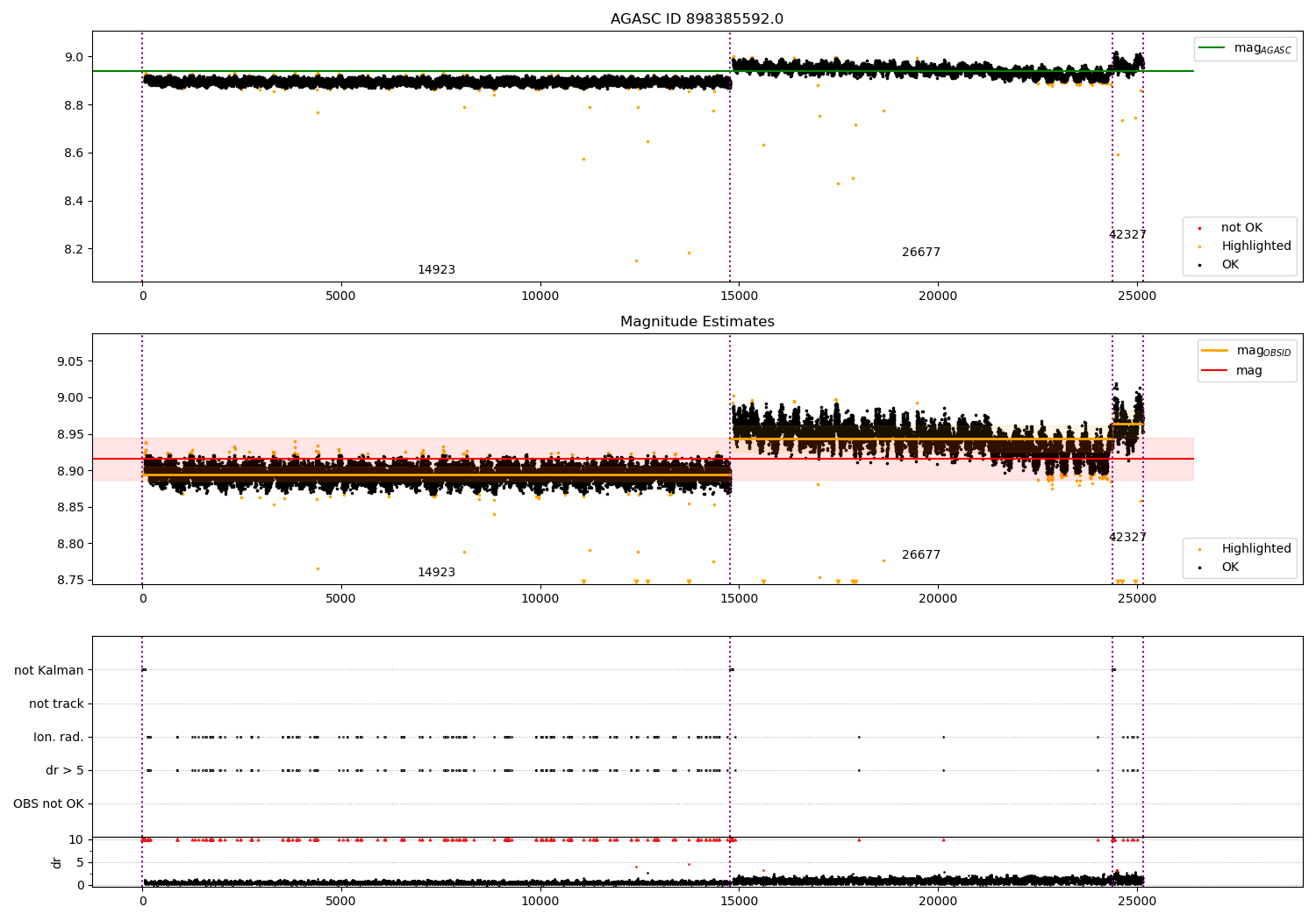Click the 8.95 y-tick in Magnitude Estimates

pyautogui.click(x=70, y=435)
